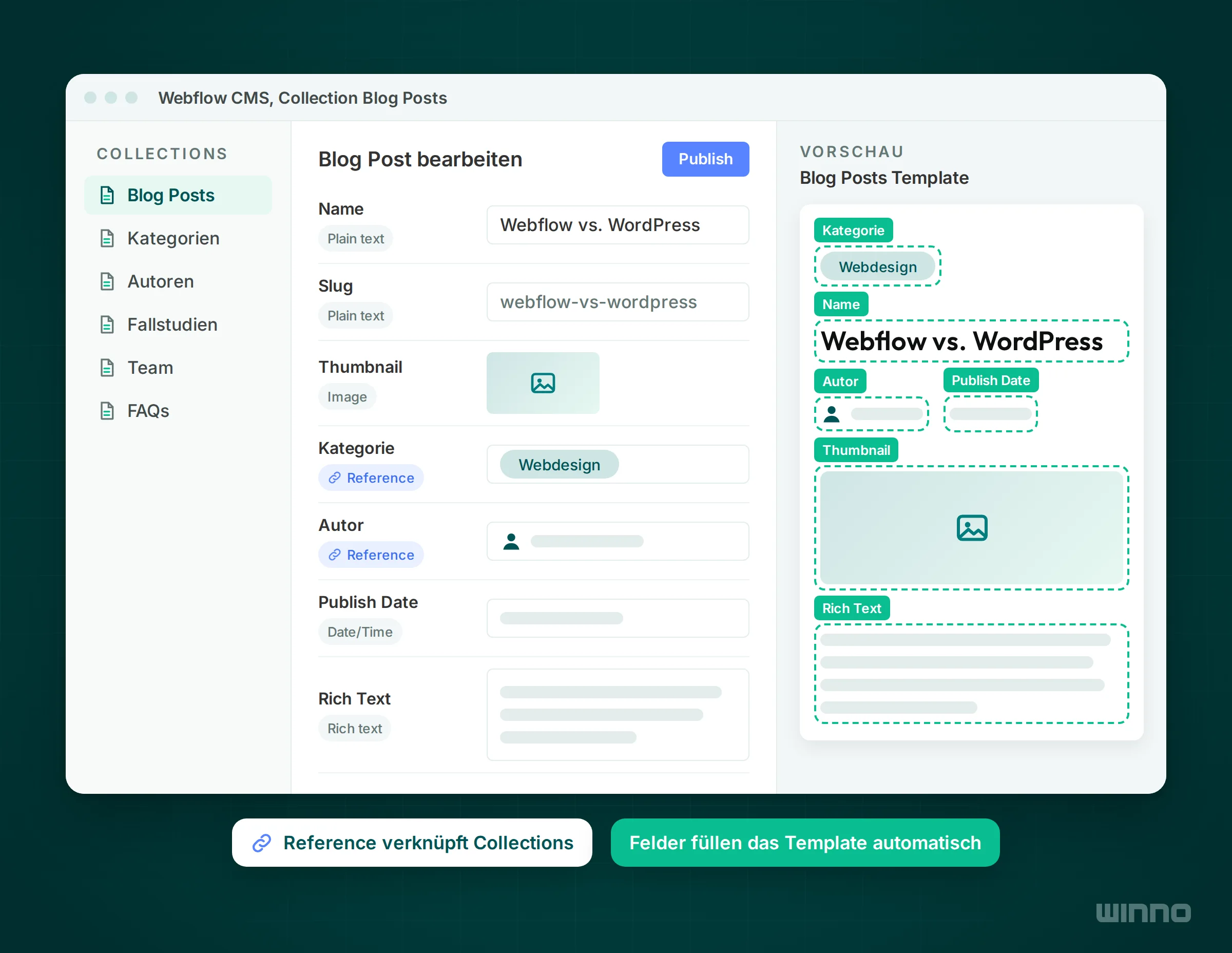Click link icon in Reference verknüpft Collections
The image size is (1232, 953).
point(262,843)
